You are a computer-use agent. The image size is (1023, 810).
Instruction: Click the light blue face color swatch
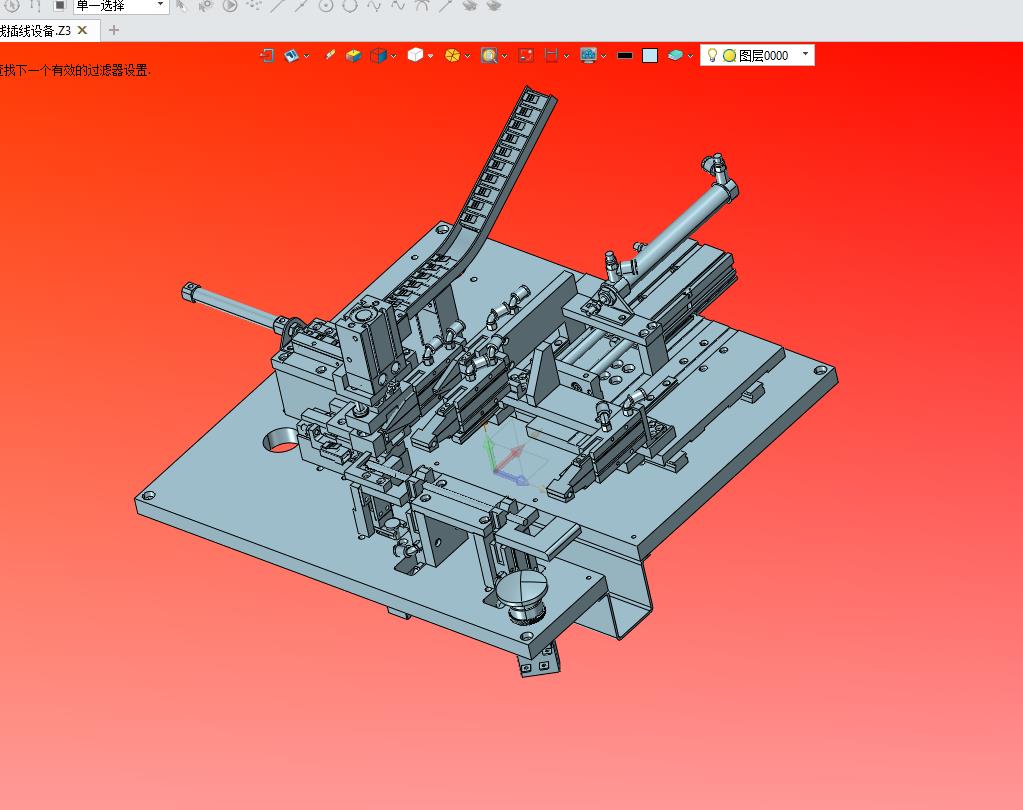pyautogui.click(x=650, y=55)
